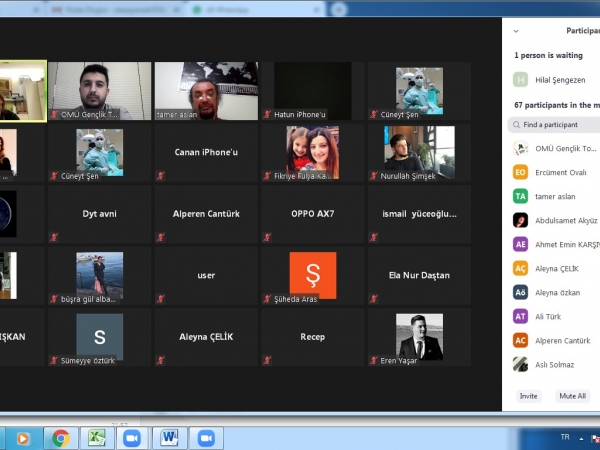Image resolution: width=600 pixels, height=450 pixels.
Task: Click the Mute All button
Action: click(572, 396)
